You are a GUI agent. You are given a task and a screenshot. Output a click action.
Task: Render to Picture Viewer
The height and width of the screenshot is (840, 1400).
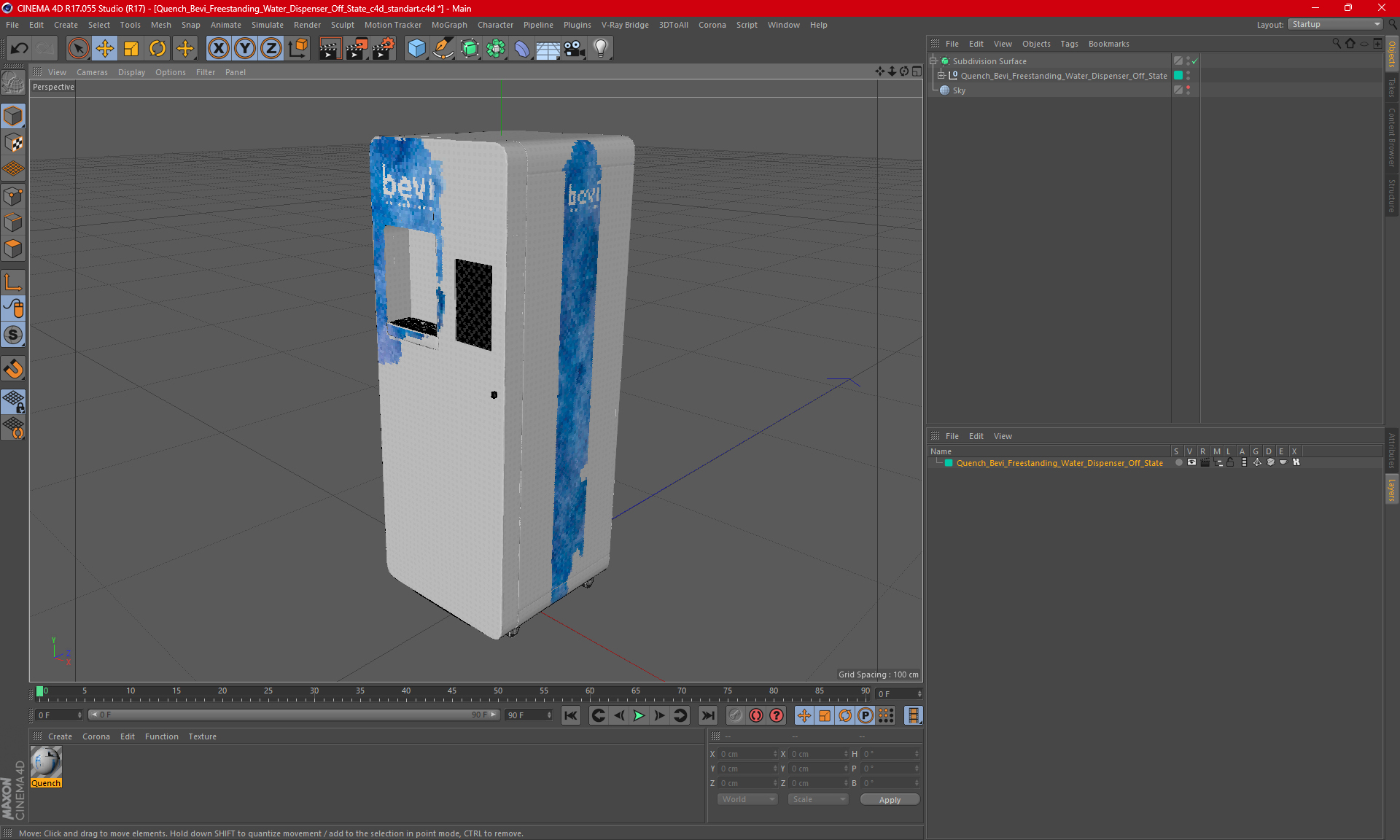357,49
